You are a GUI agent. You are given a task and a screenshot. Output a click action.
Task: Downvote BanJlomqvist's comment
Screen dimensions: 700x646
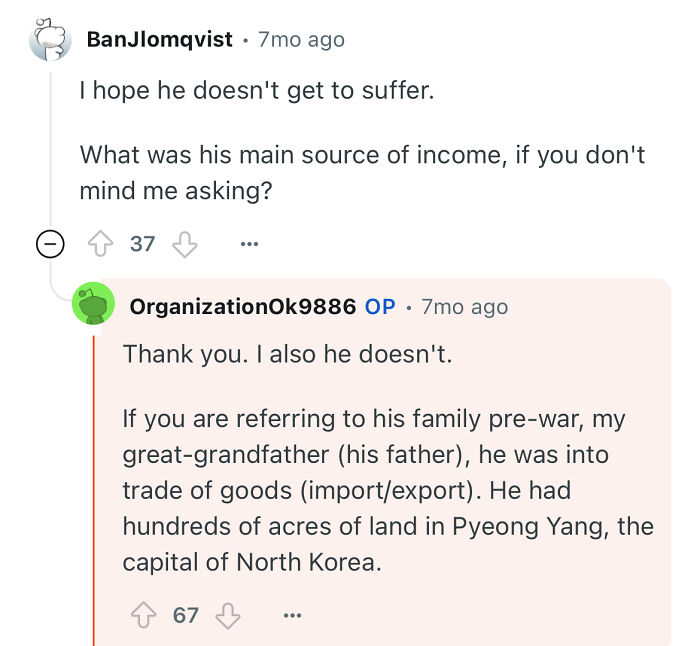(x=185, y=244)
